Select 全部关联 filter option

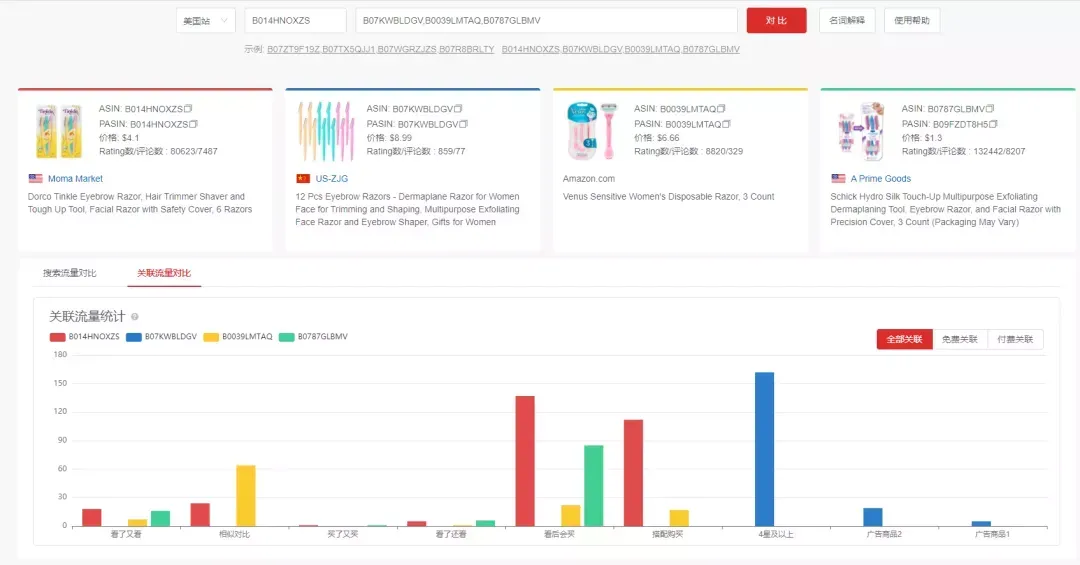[x=904, y=339]
